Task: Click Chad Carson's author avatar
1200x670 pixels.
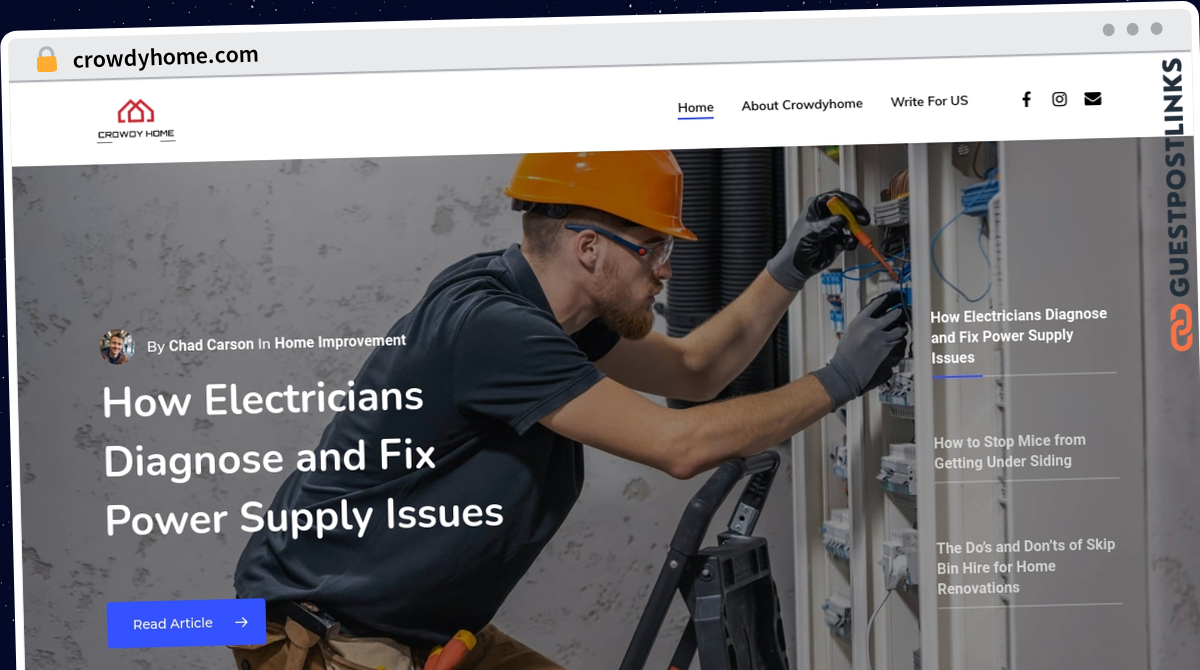Action: (x=117, y=346)
